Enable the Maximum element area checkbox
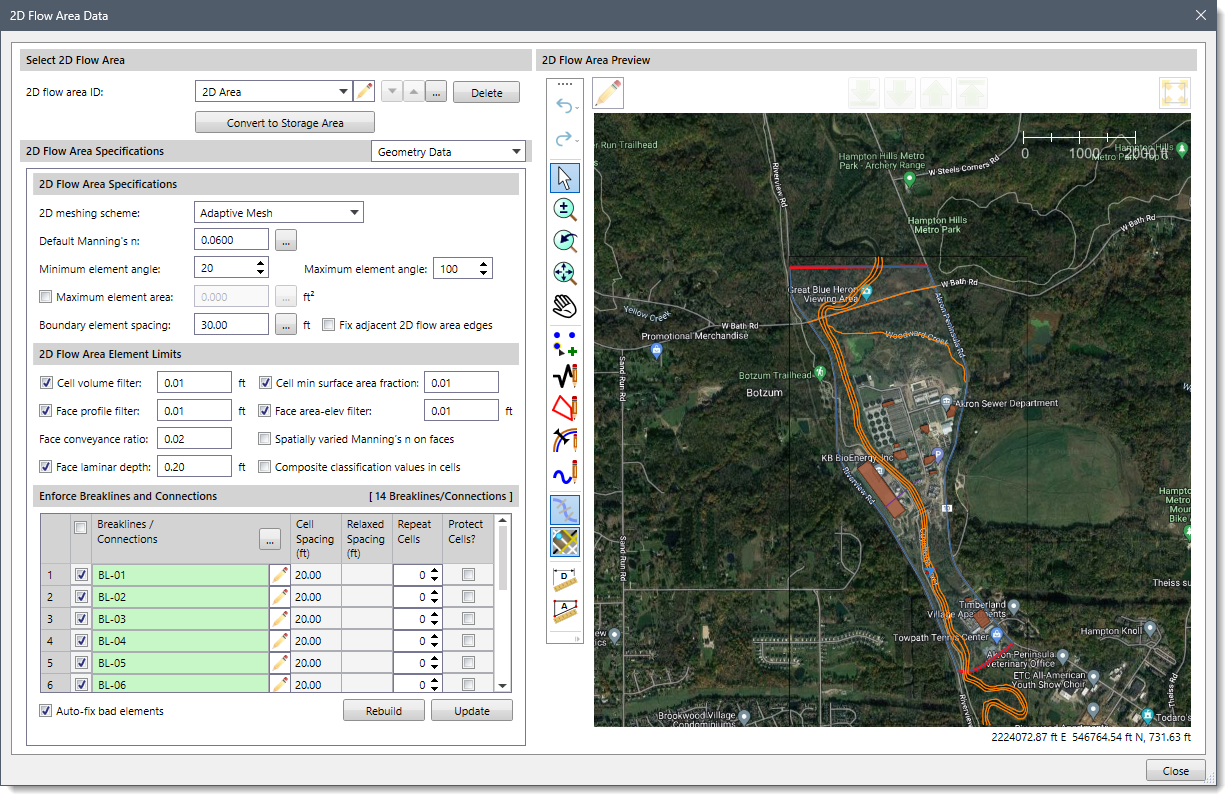Image resolution: width=1229 pixels, height=796 pixels. coord(45,297)
